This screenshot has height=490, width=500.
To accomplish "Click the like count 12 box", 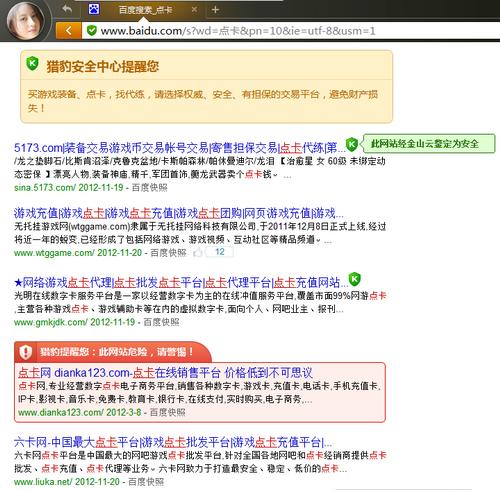I will [x=220, y=252].
